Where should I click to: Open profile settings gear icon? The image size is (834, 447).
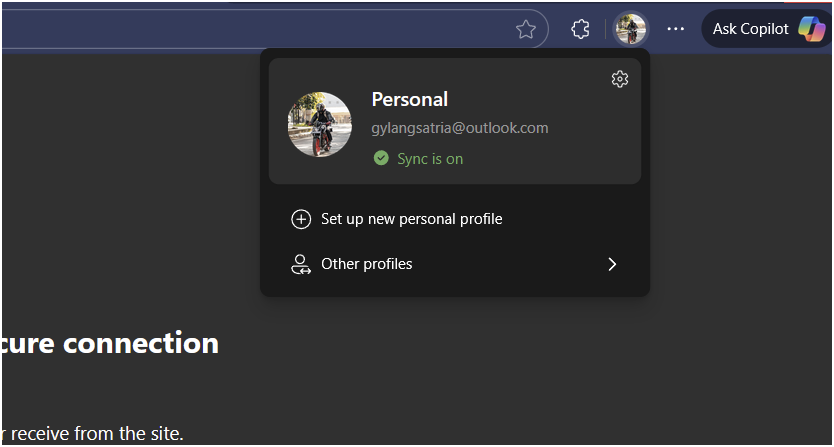pos(620,79)
